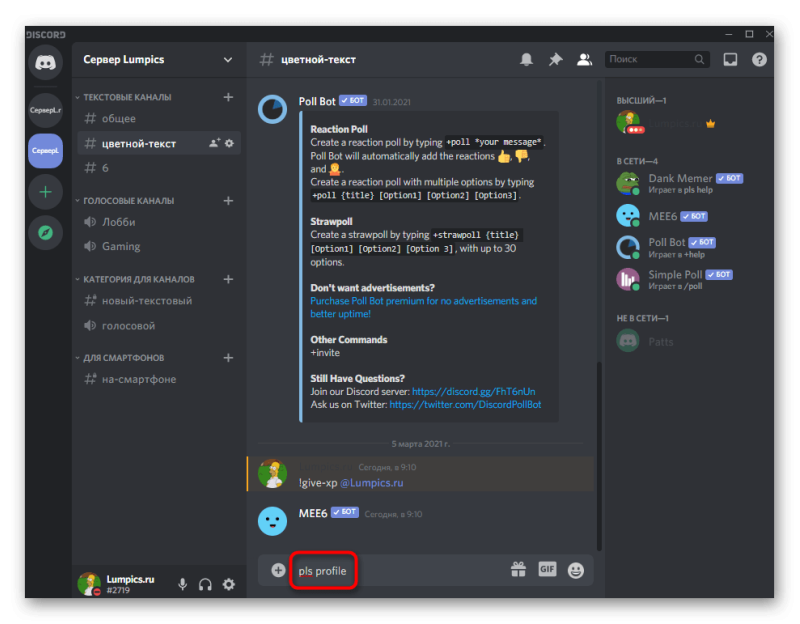
Task: Join the Gaming voice channel
Action: tap(159, 246)
